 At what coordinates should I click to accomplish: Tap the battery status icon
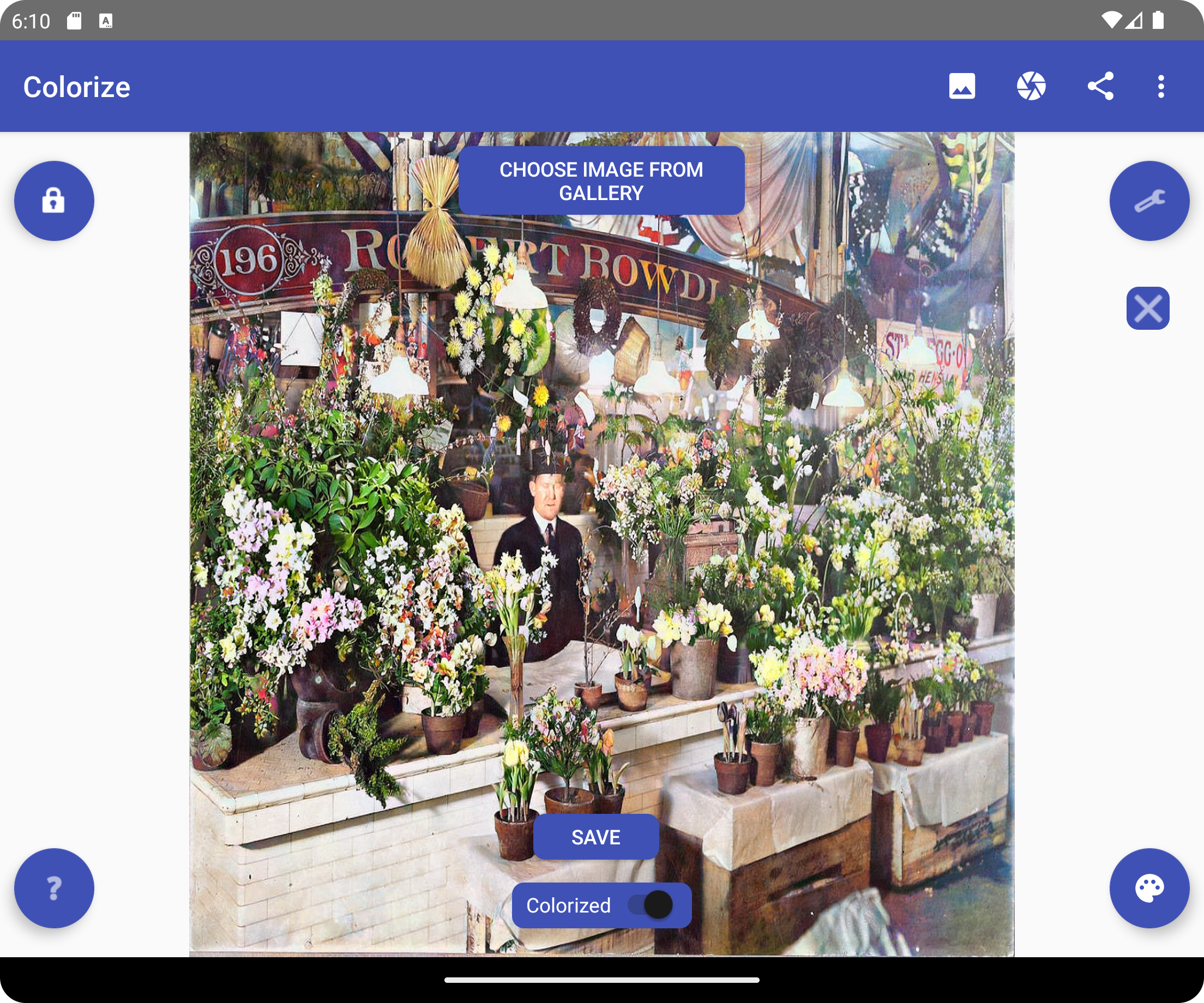click(x=1158, y=21)
